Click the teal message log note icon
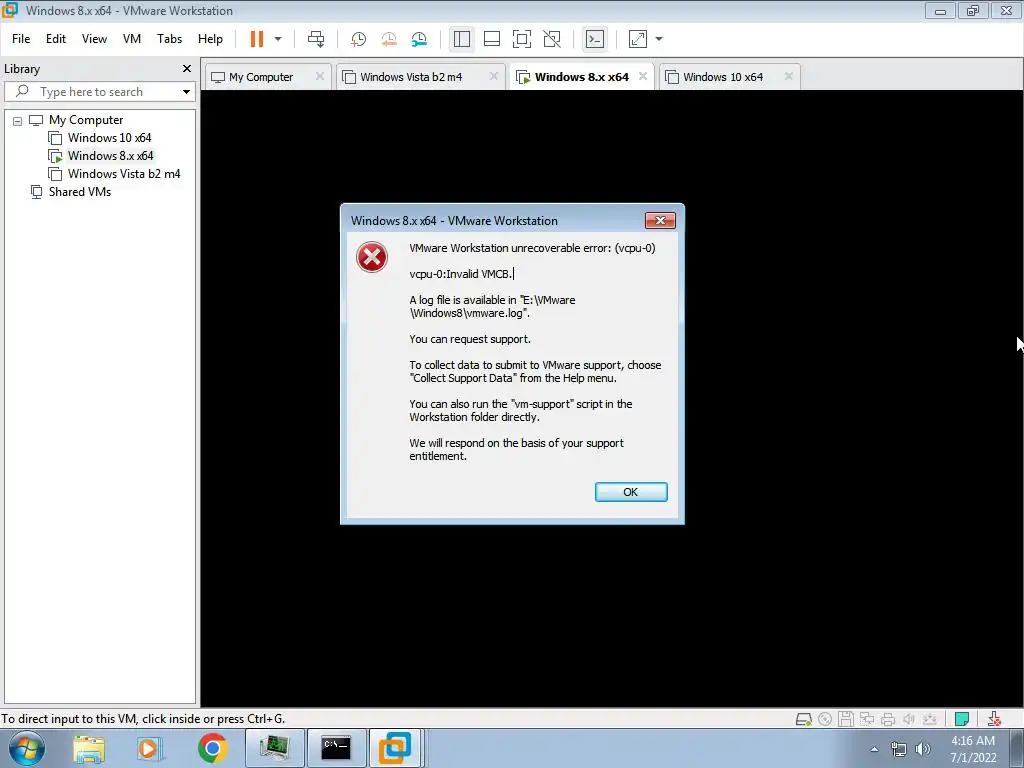This screenshot has width=1024, height=768. [x=961, y=719]
